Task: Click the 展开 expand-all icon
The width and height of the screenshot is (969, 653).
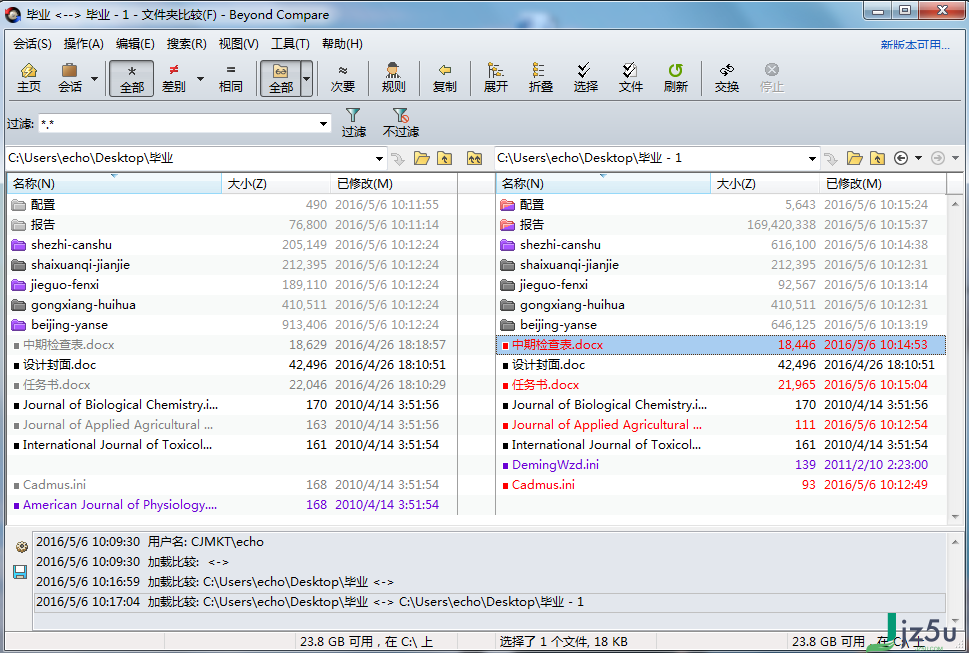Action: (x=496, y=78)
